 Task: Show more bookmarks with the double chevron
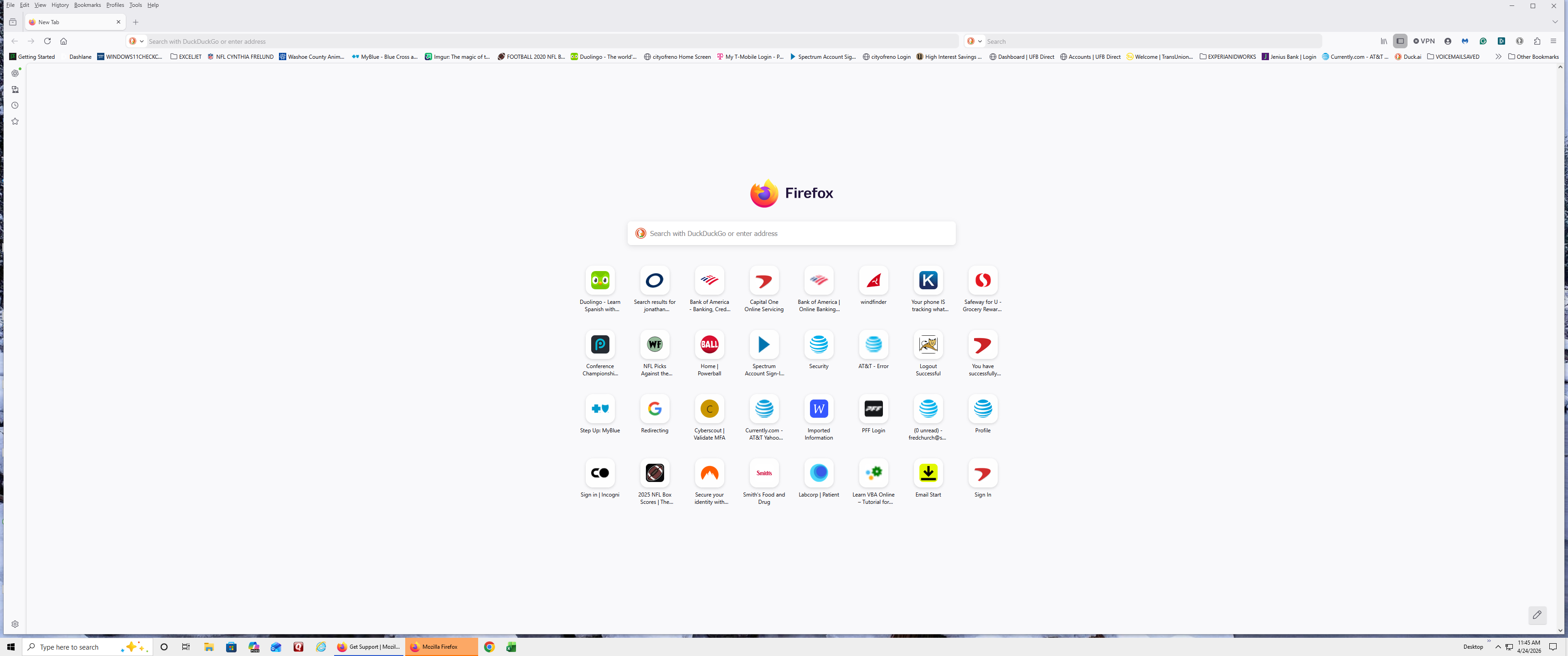(x=1498, y=56)
